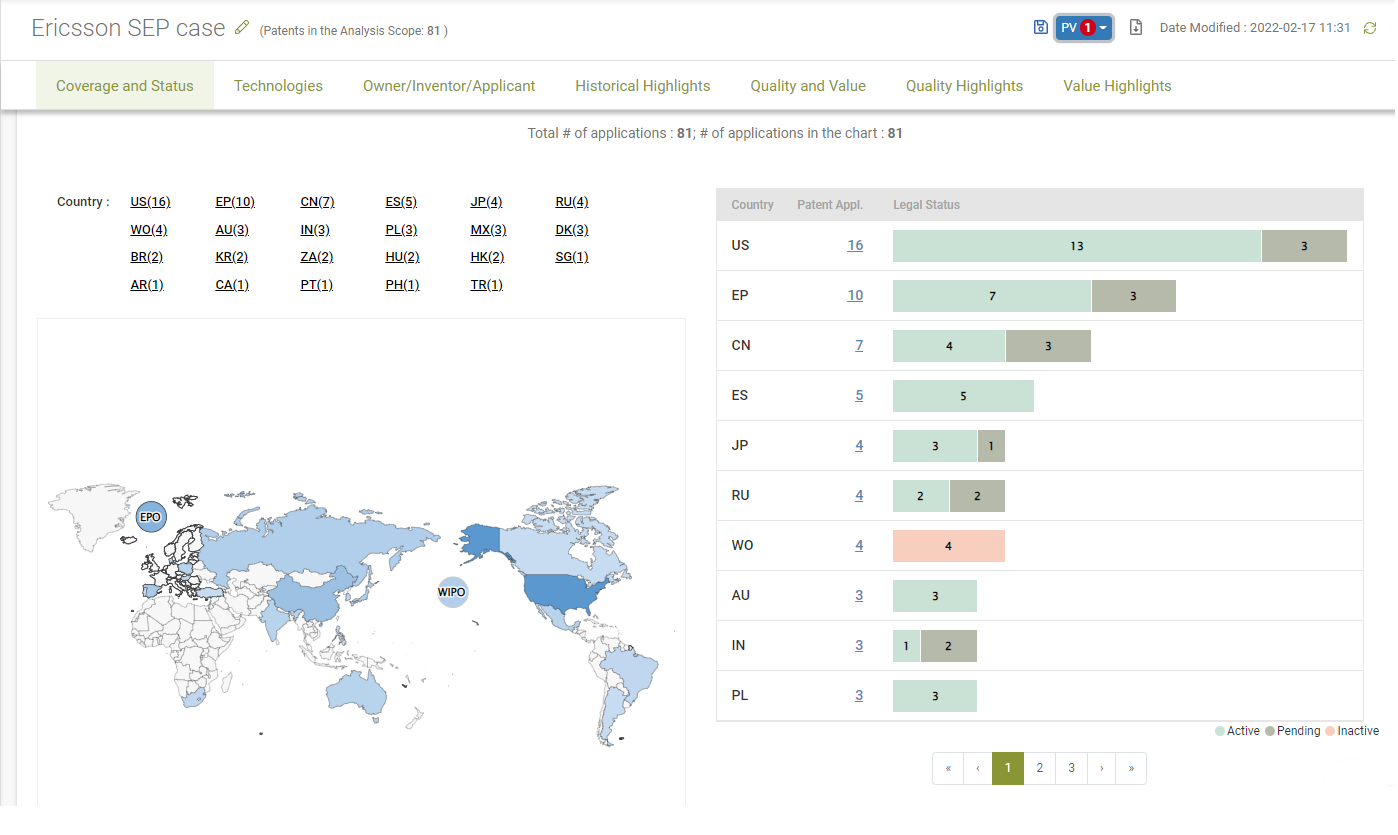1398x835 pixels.
Task: Click the AU(3) country link
Action: (x=232, y=230)
